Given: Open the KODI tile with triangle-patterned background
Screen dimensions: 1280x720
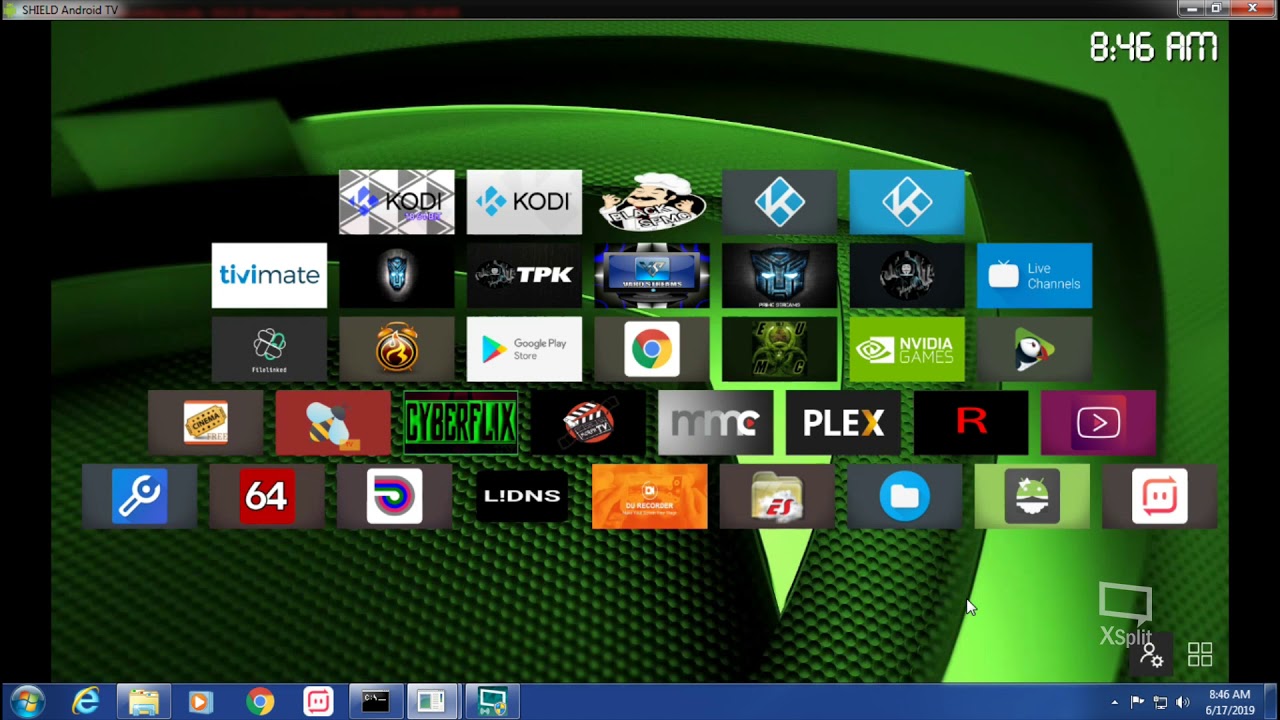Looking at the screenshot, I should click(396, 202).
